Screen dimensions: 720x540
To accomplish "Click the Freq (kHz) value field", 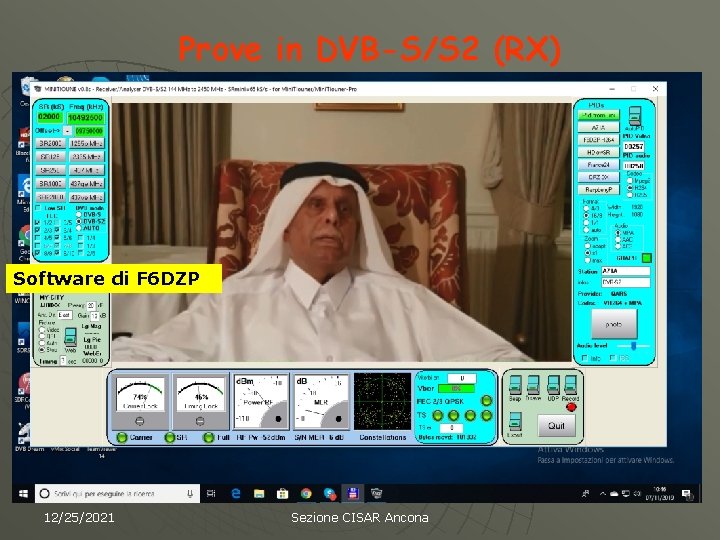I will pyautogui.click(x=86, y=118).
